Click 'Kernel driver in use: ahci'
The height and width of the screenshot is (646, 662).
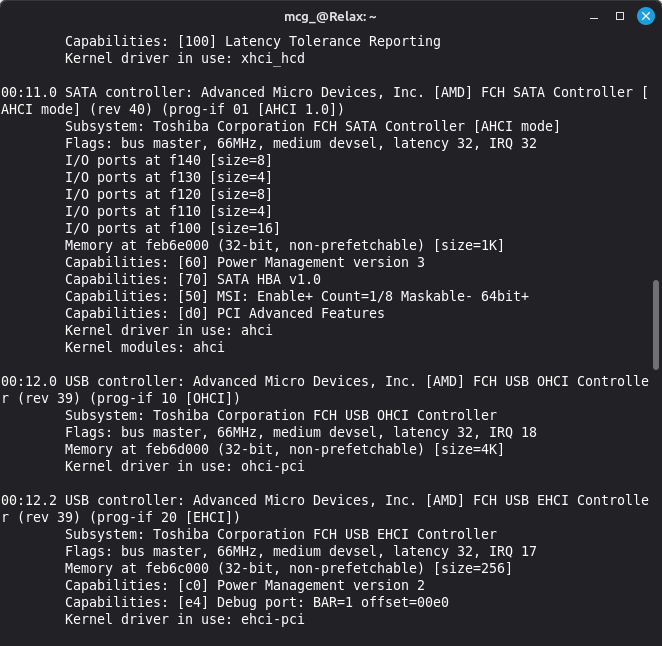169,330
